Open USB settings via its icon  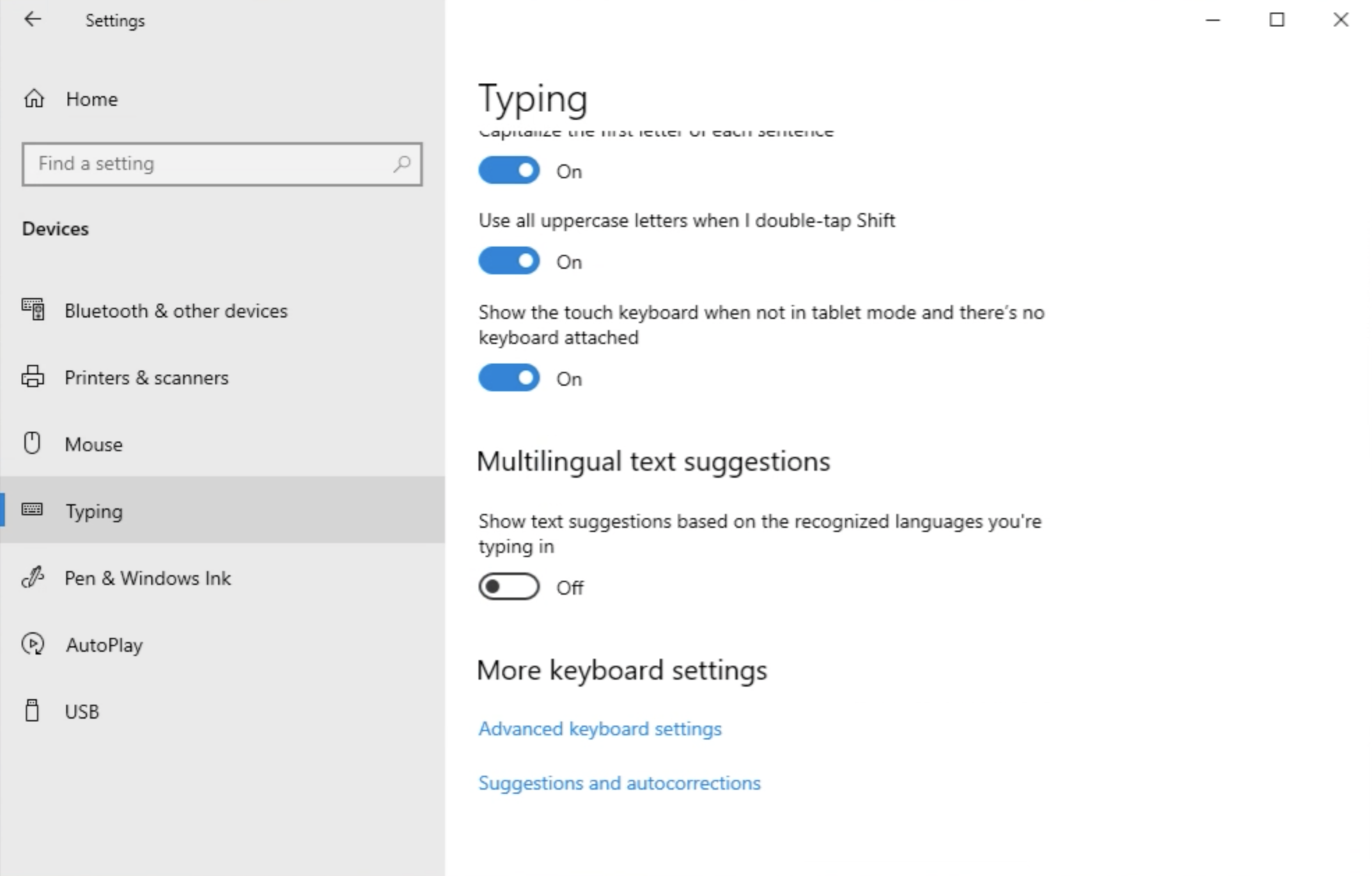tap(32, 711)
